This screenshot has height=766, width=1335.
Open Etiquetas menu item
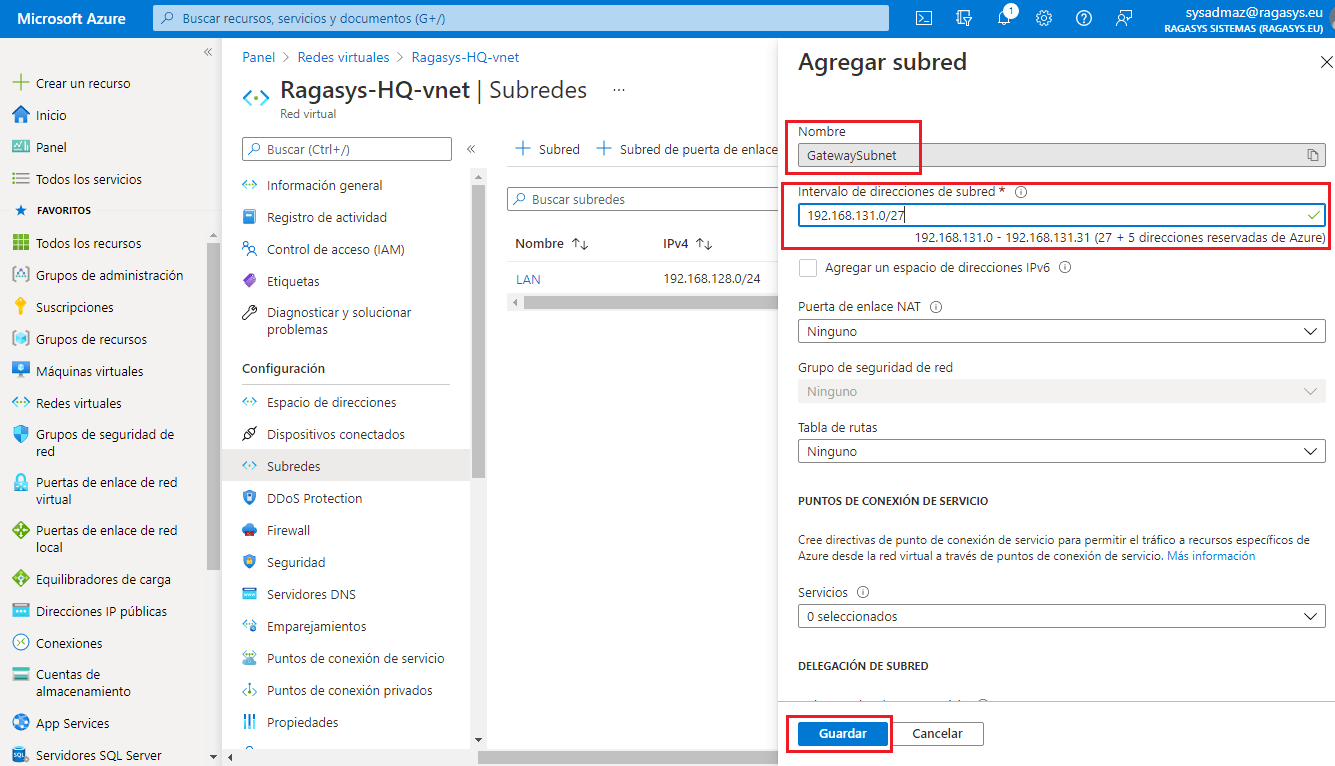click(293, 281)
